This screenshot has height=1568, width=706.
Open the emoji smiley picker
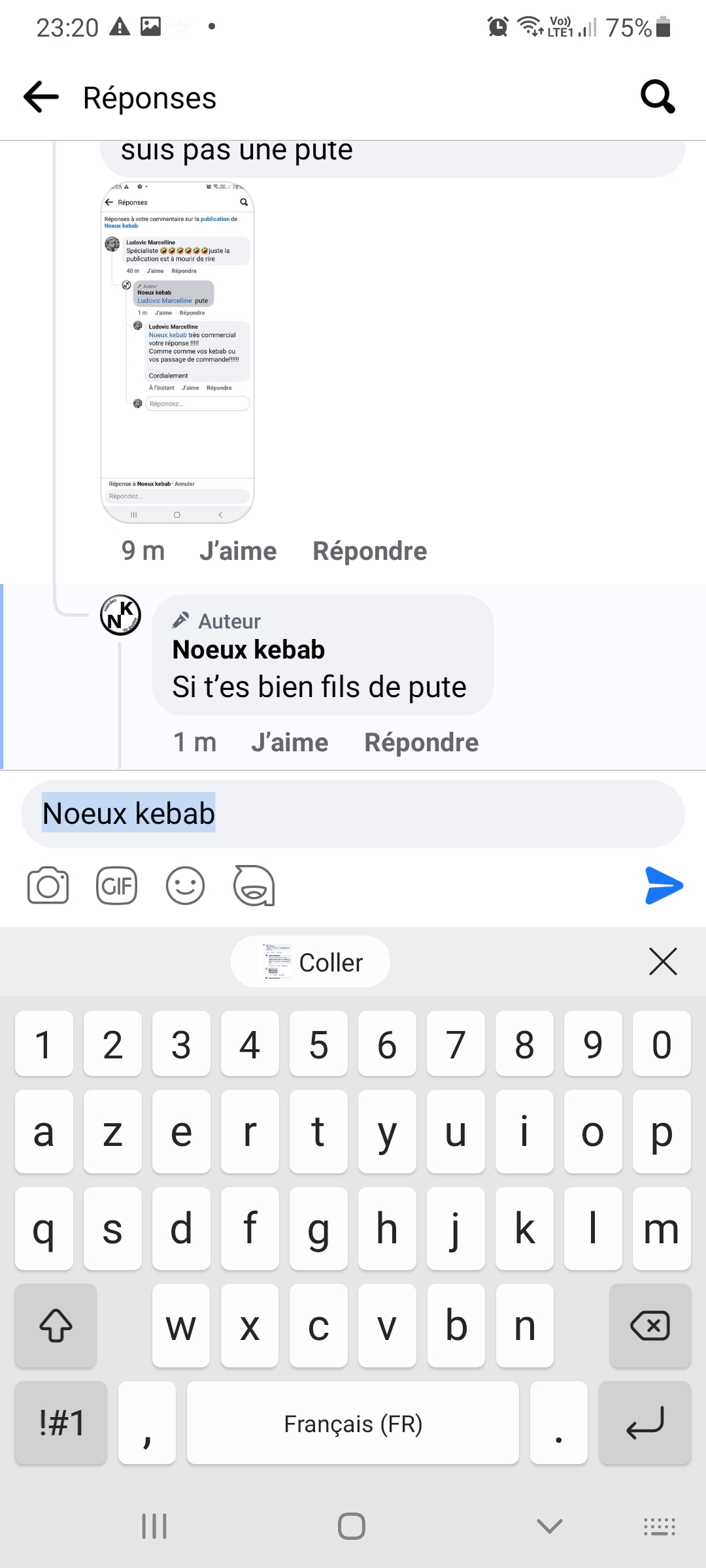pos(185,886)
